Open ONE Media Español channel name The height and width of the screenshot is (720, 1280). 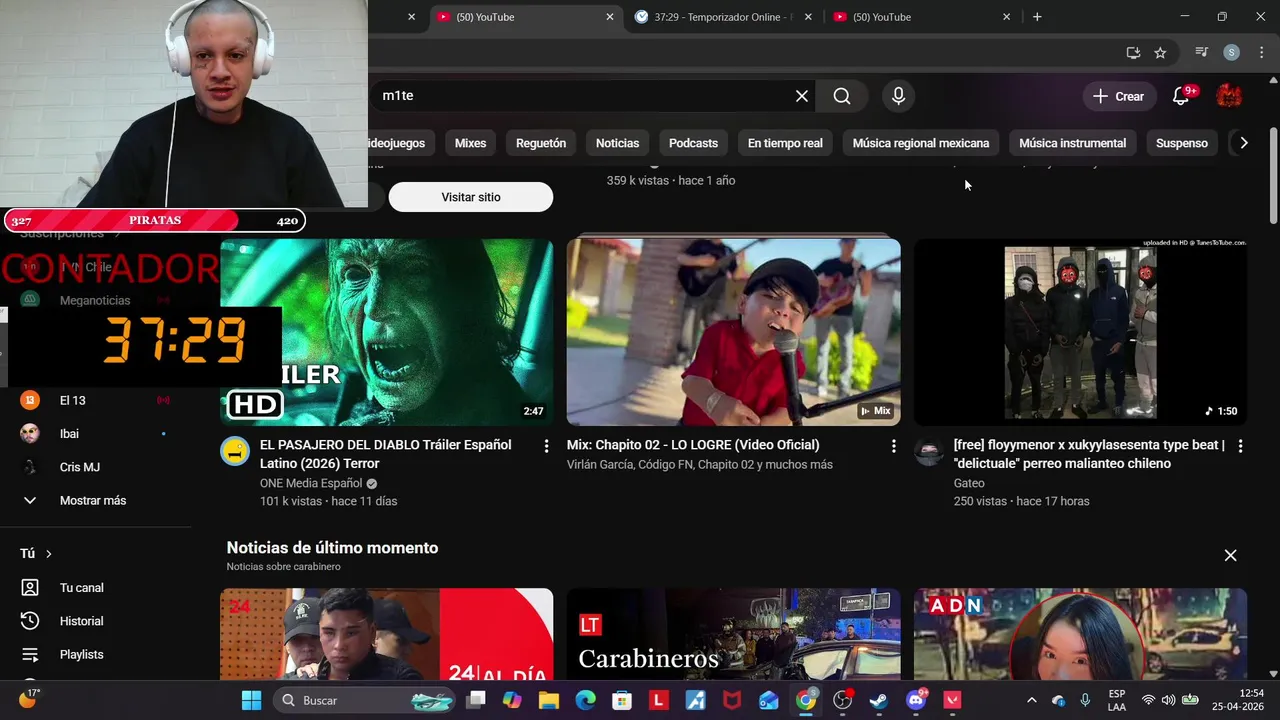click(310, 483)
